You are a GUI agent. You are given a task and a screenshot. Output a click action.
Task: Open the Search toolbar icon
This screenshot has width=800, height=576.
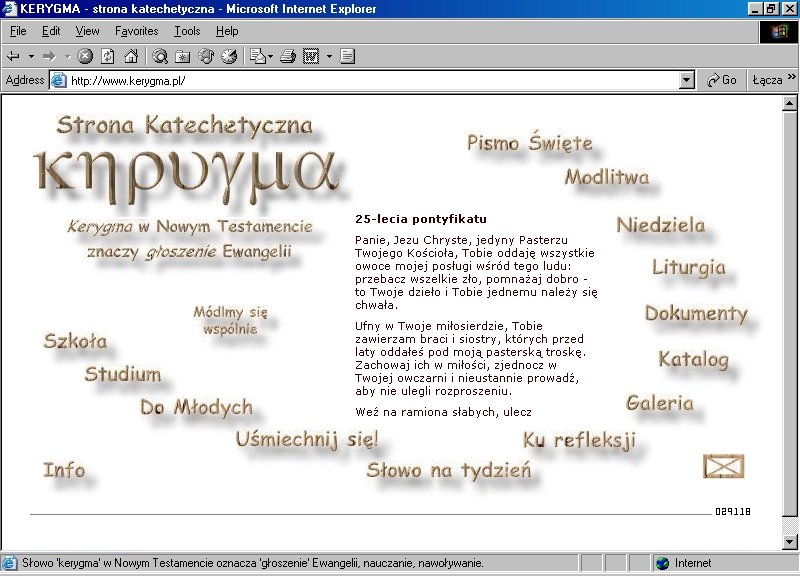coord(160,56)
